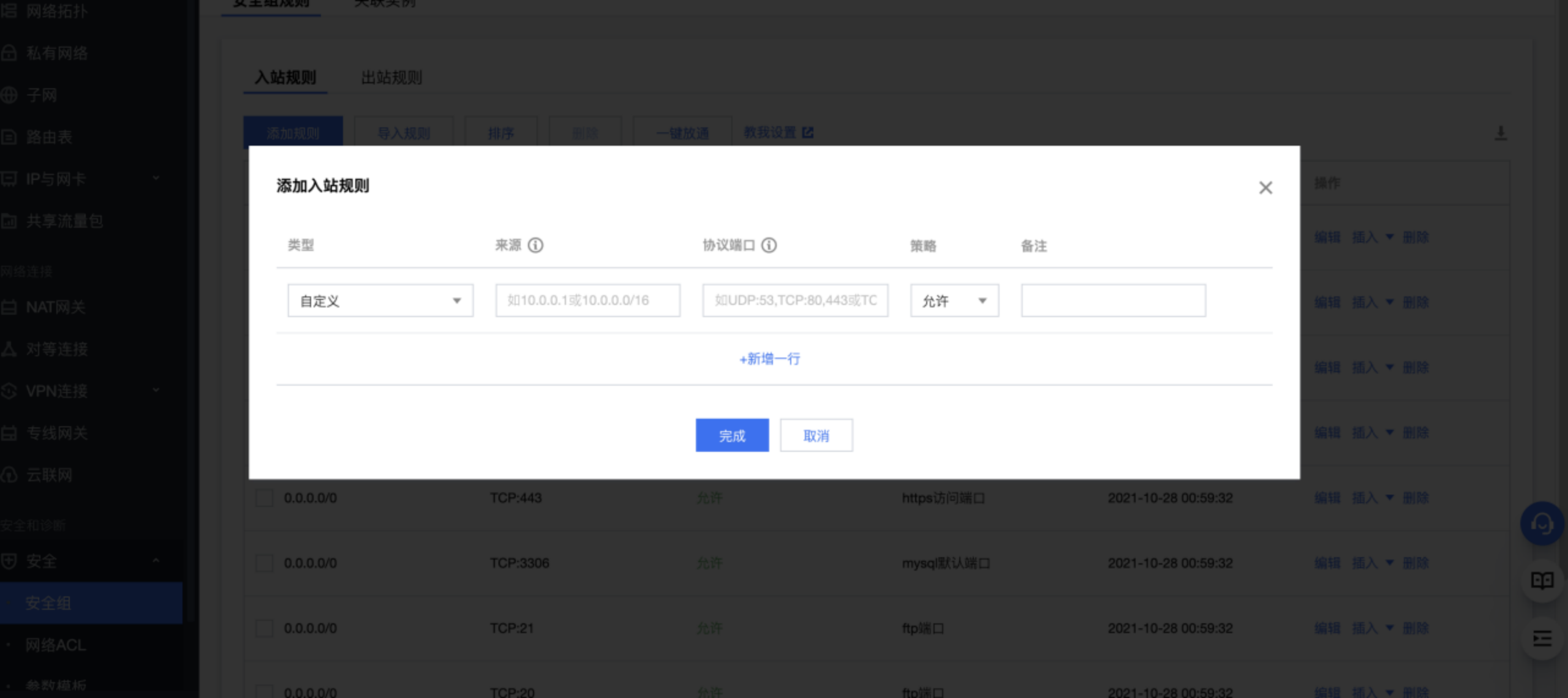The width and height of the screenshot is (1568, 698).
Task: Click the 添加规则 button
Action: (293, 133)
